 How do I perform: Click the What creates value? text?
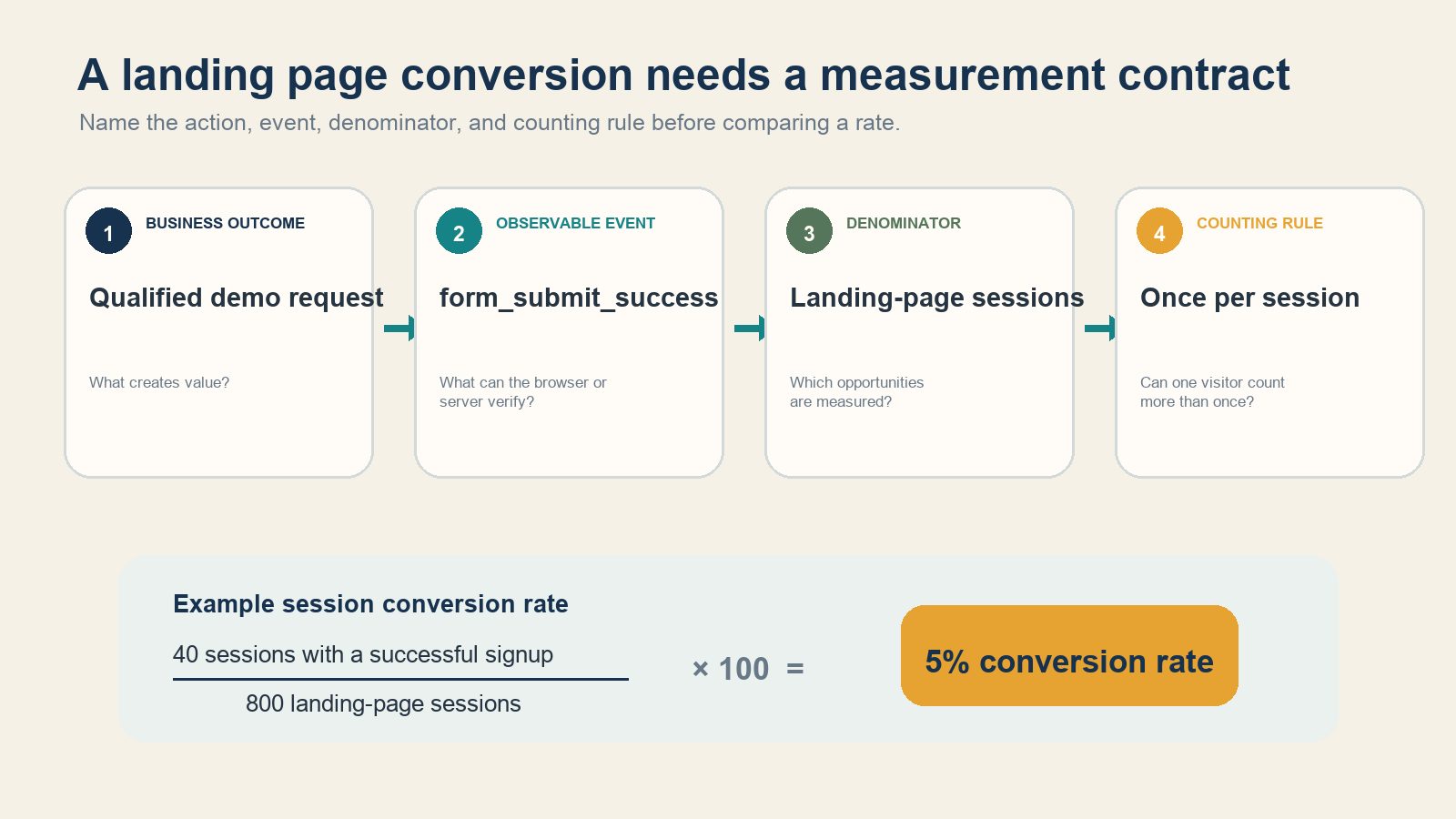159,383
